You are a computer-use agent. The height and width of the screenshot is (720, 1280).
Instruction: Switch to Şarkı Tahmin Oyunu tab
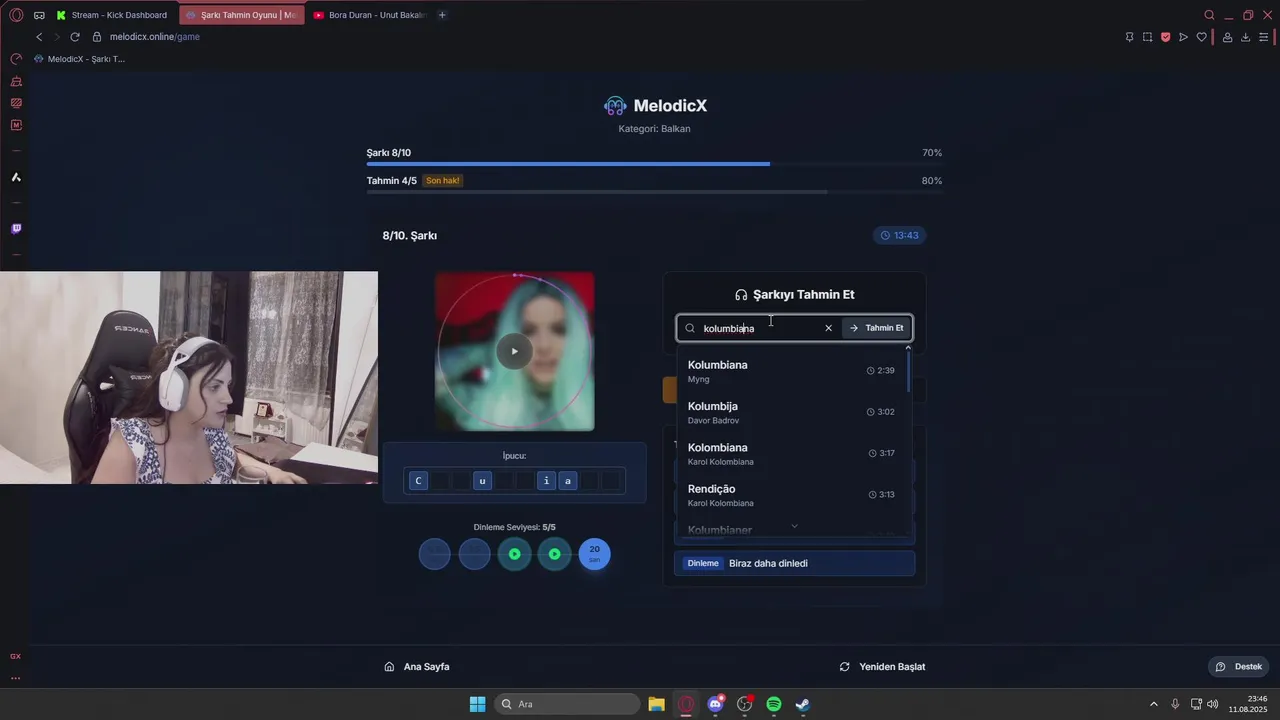tap(241, 15)
